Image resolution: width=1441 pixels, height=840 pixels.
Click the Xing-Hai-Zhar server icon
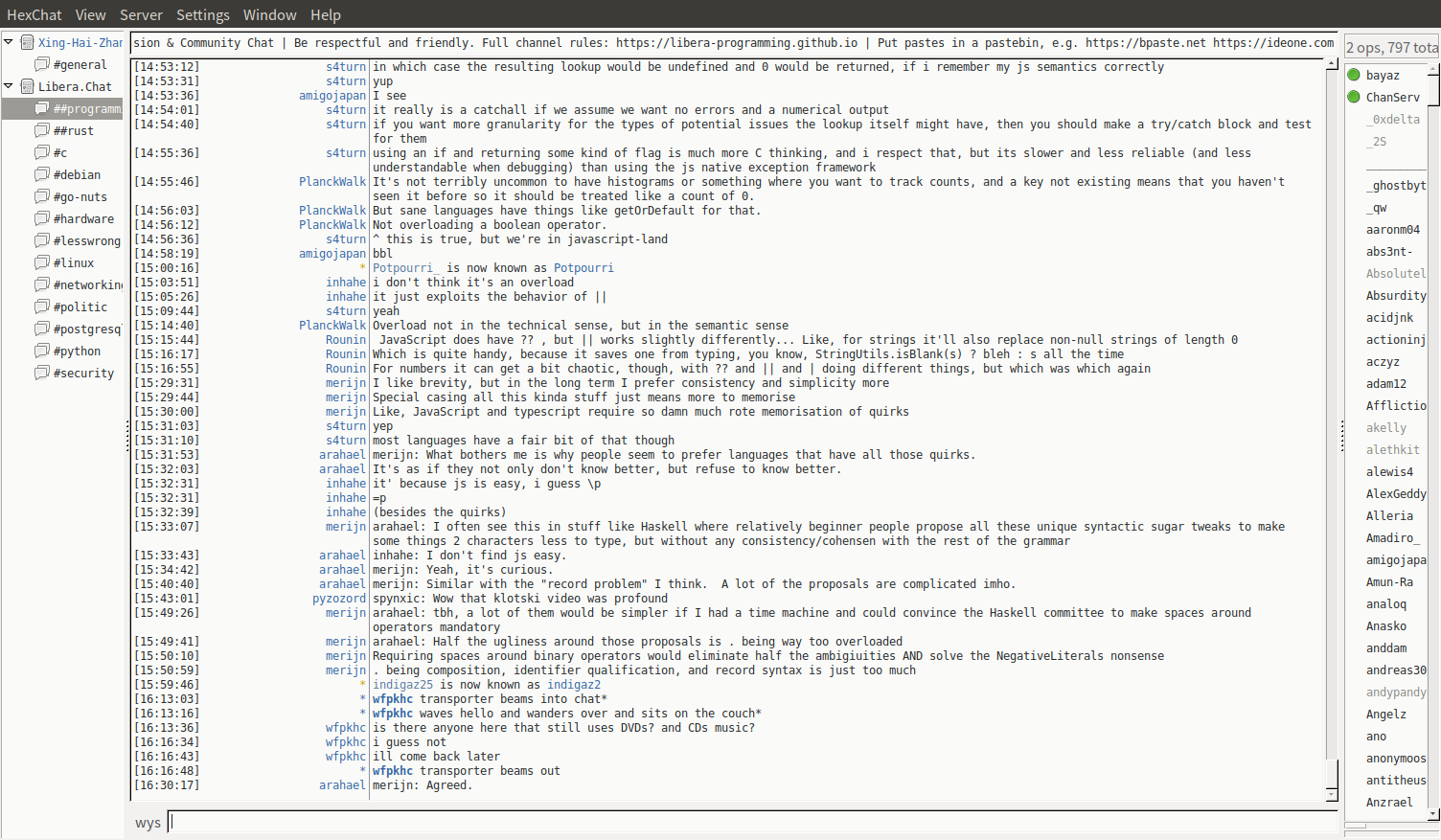[x=28, y=42]
